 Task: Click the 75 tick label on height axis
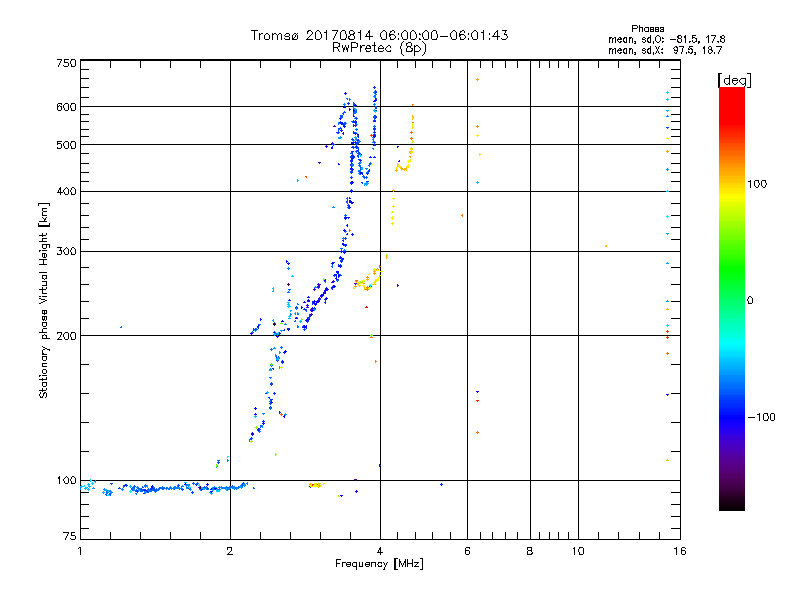pos(69,536)
